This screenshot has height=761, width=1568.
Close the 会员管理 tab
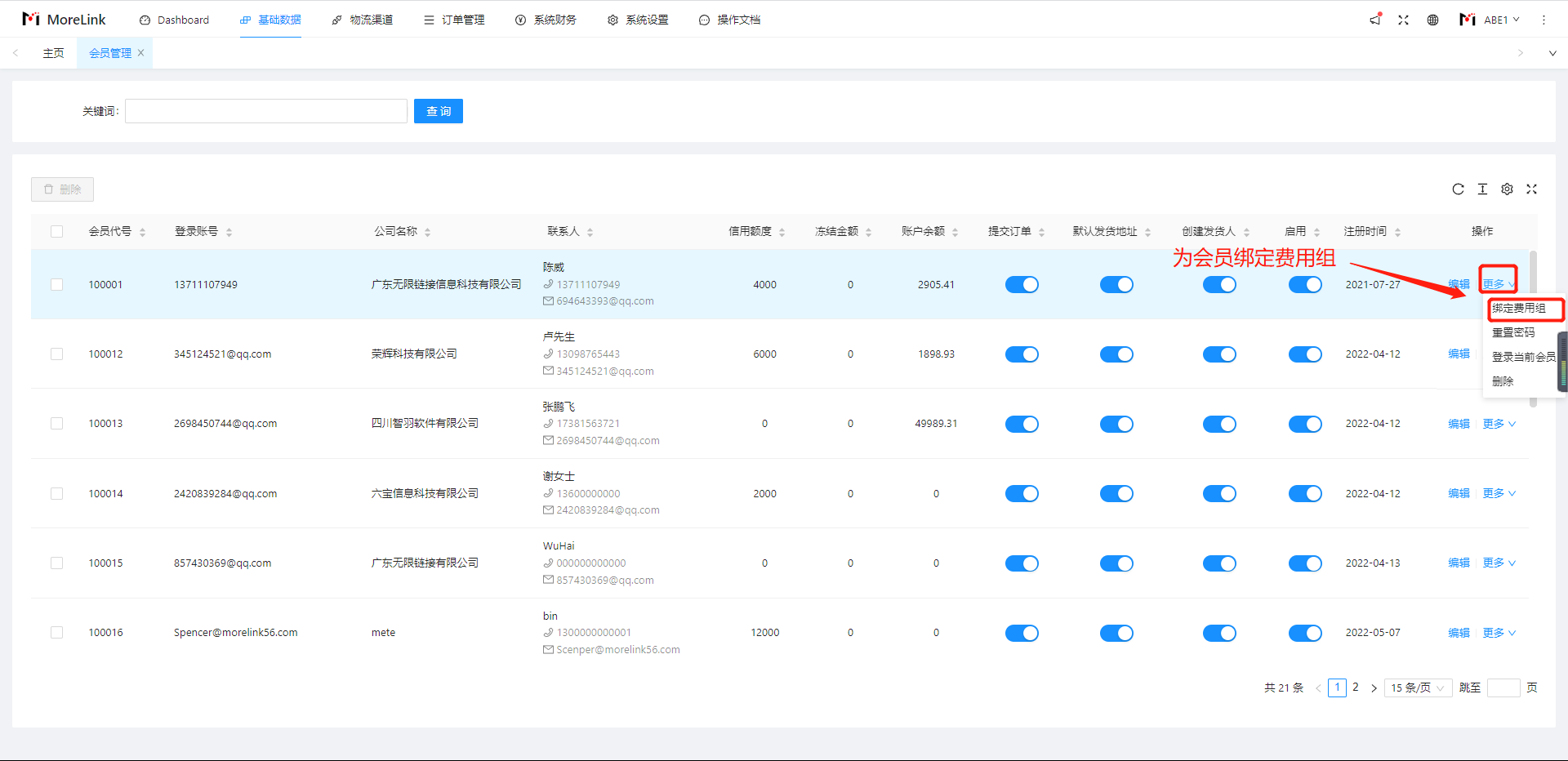[x=140, y=53]
